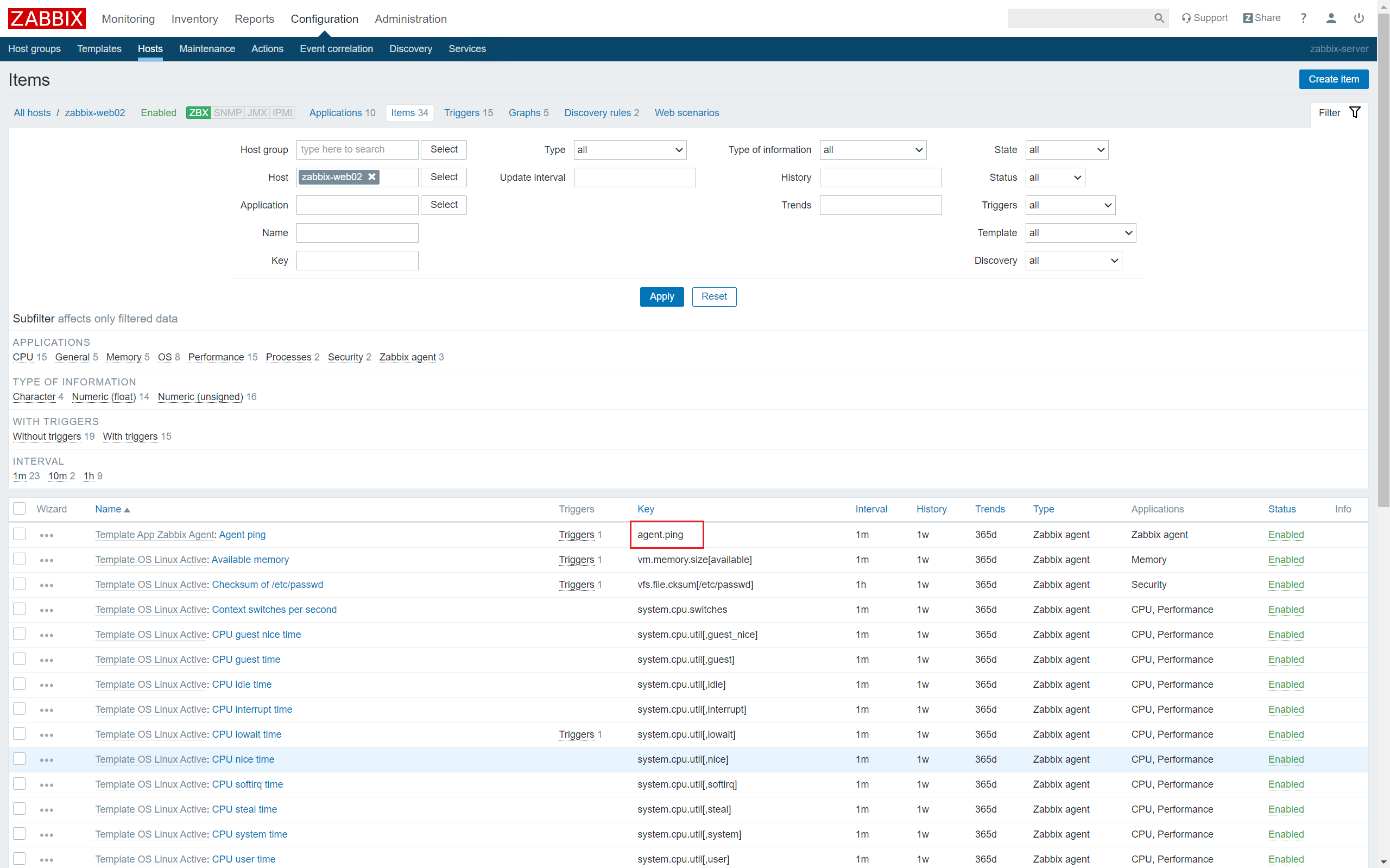Open the Discovery filter dropdown
Image resolution: width=1390 pixels, height=868 pixels.
point(1073,261)
